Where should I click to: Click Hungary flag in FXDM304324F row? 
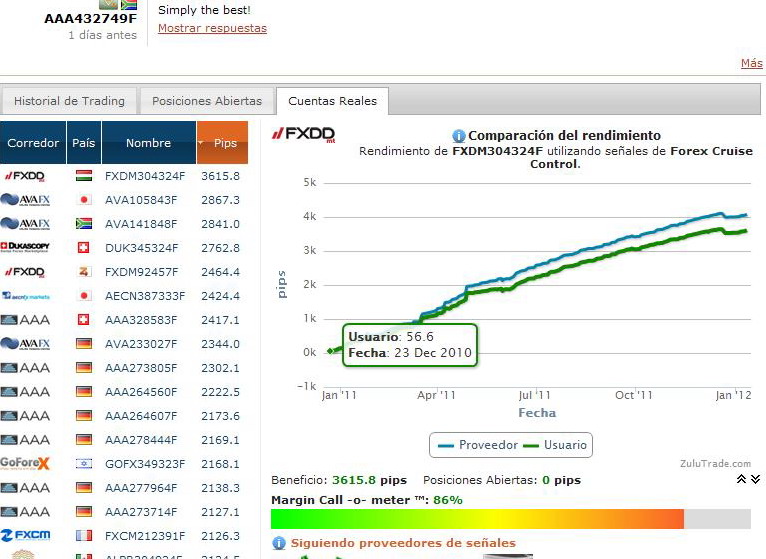(84, 176)
